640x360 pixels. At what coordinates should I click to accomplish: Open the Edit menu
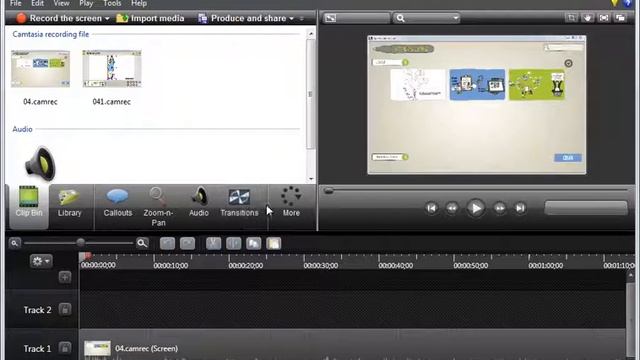coord(37,3)
